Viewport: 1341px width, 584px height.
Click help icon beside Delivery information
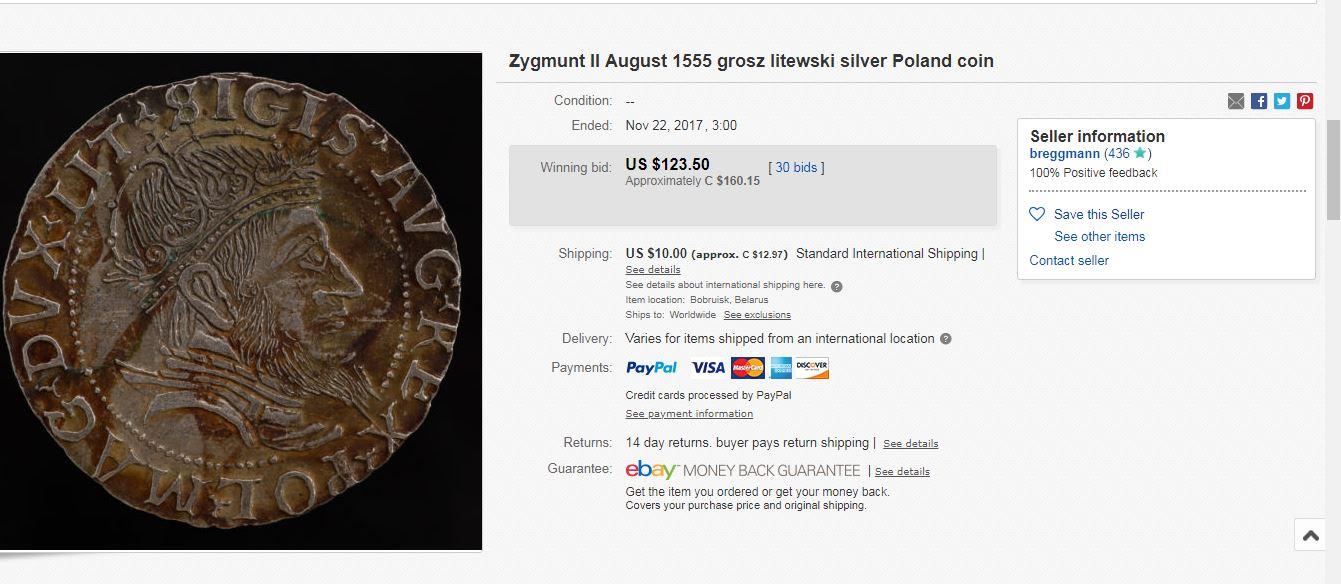(946, 339)
